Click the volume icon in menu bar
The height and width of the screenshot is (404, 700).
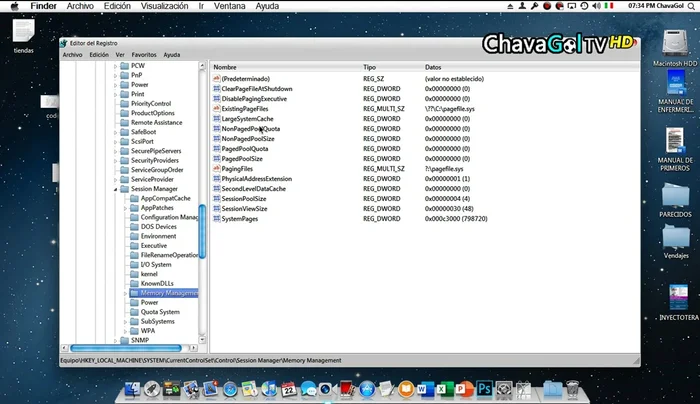point(596,6)
